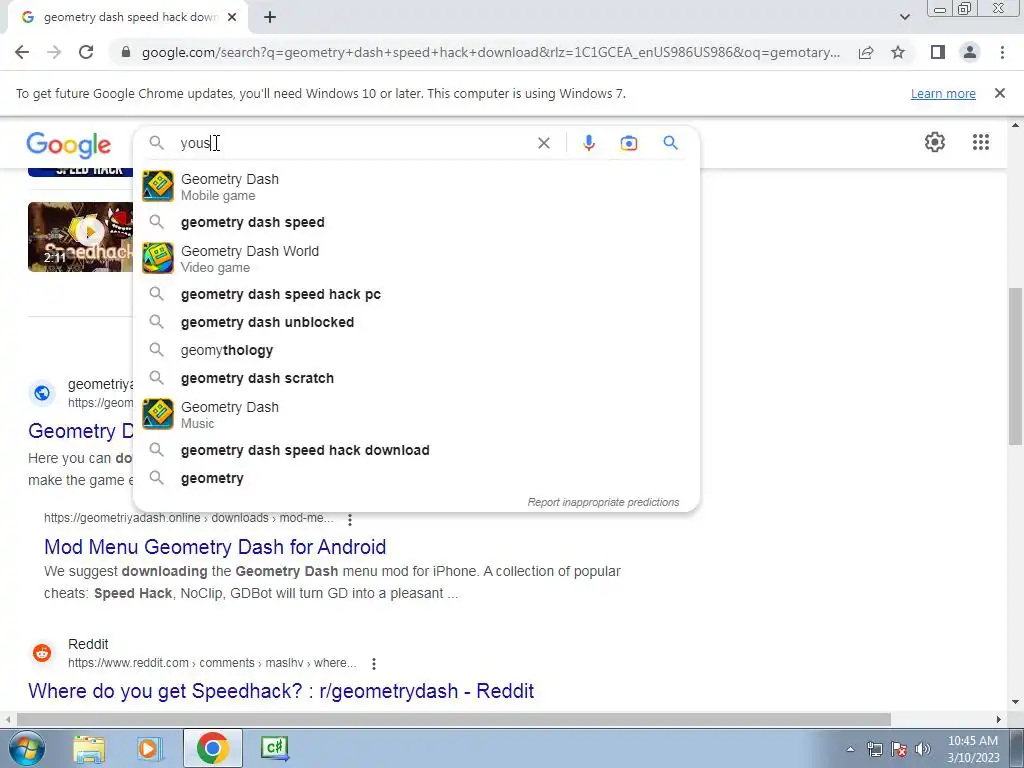Open a new tab with plus button

(270, 18)
